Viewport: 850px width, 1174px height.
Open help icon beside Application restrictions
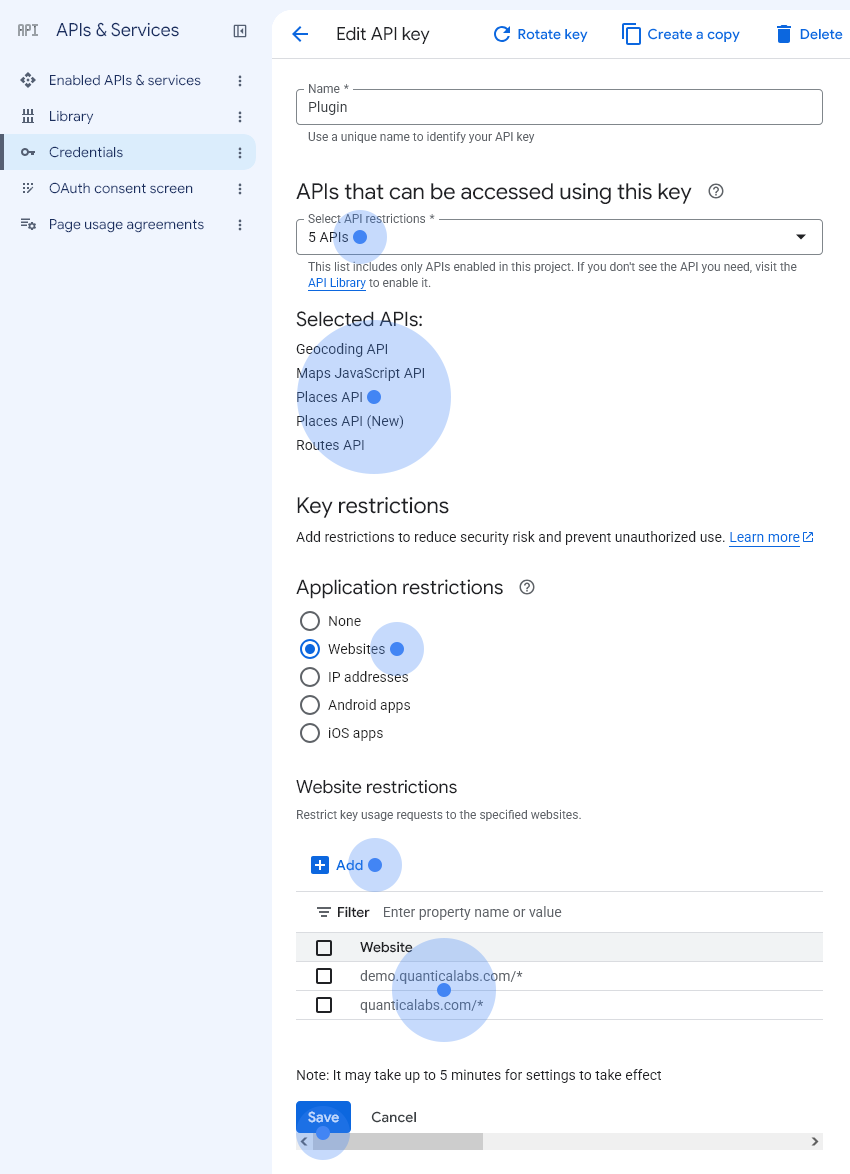click(x=527, y=588)
